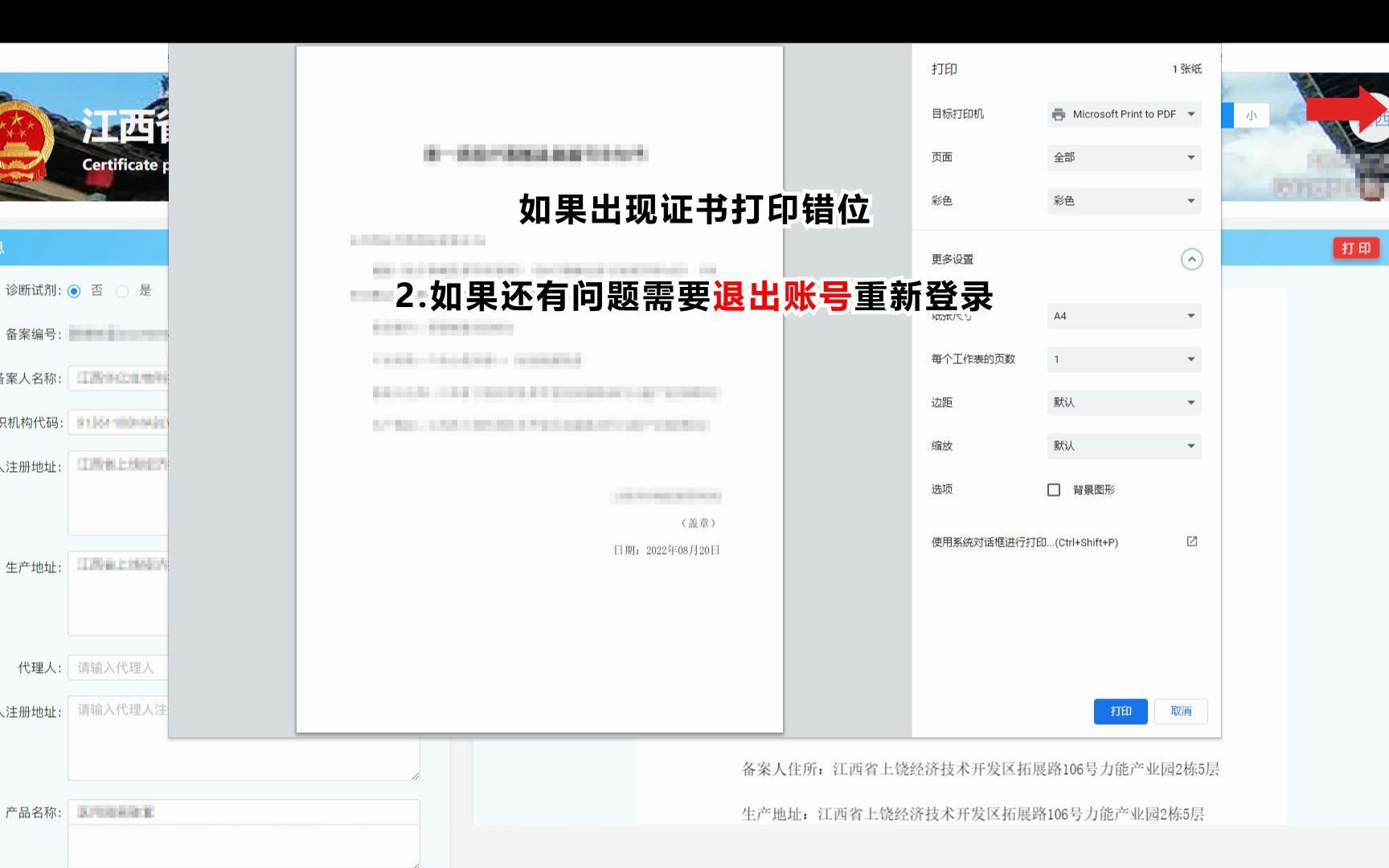This screenshot has width=1389, height=868.
Task: Click the 取消 button
Action: pyautogui.click(x=1181, y=711)
